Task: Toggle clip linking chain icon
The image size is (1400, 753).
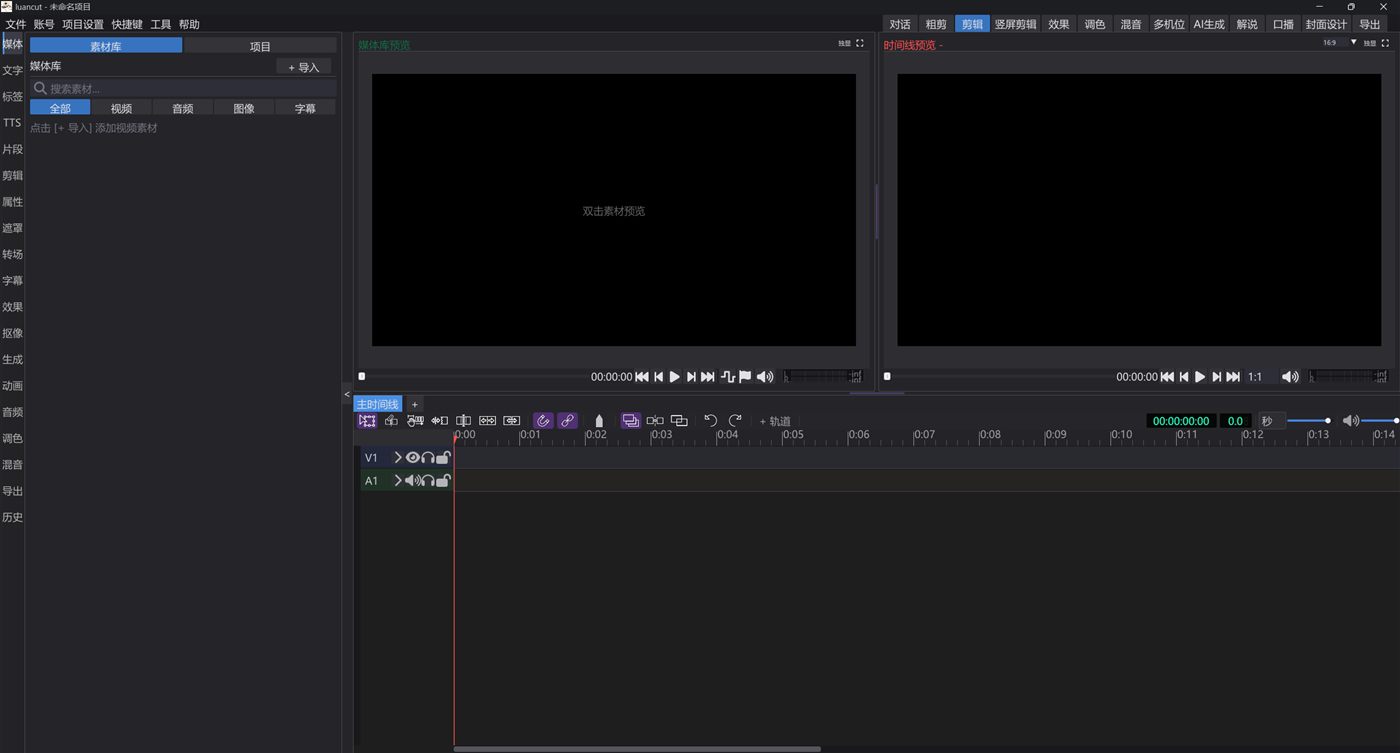Action: 567,421
